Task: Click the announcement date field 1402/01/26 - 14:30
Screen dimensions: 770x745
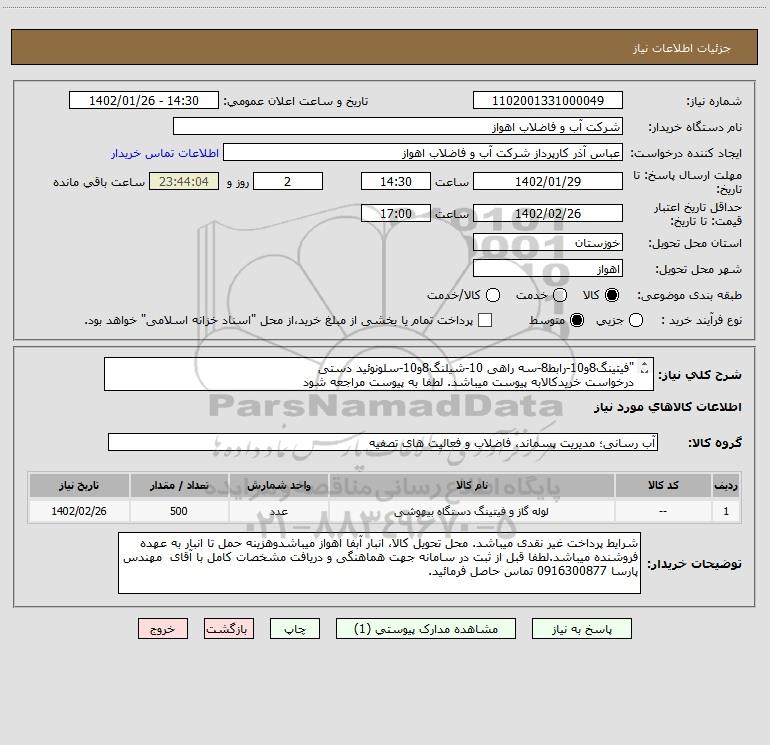Action: tap(144, 100)
